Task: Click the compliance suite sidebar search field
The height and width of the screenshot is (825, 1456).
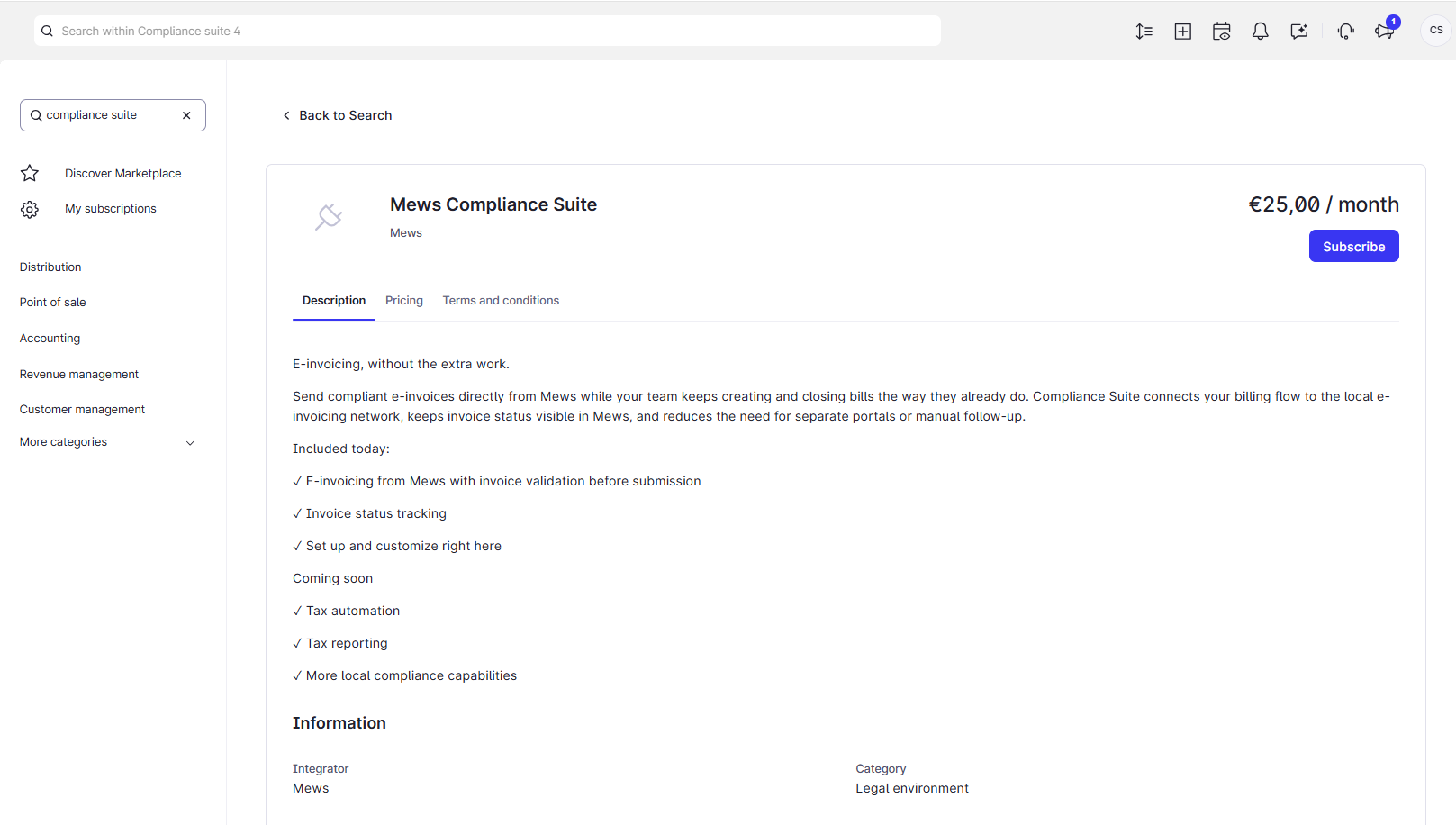Action: [113, 115]
